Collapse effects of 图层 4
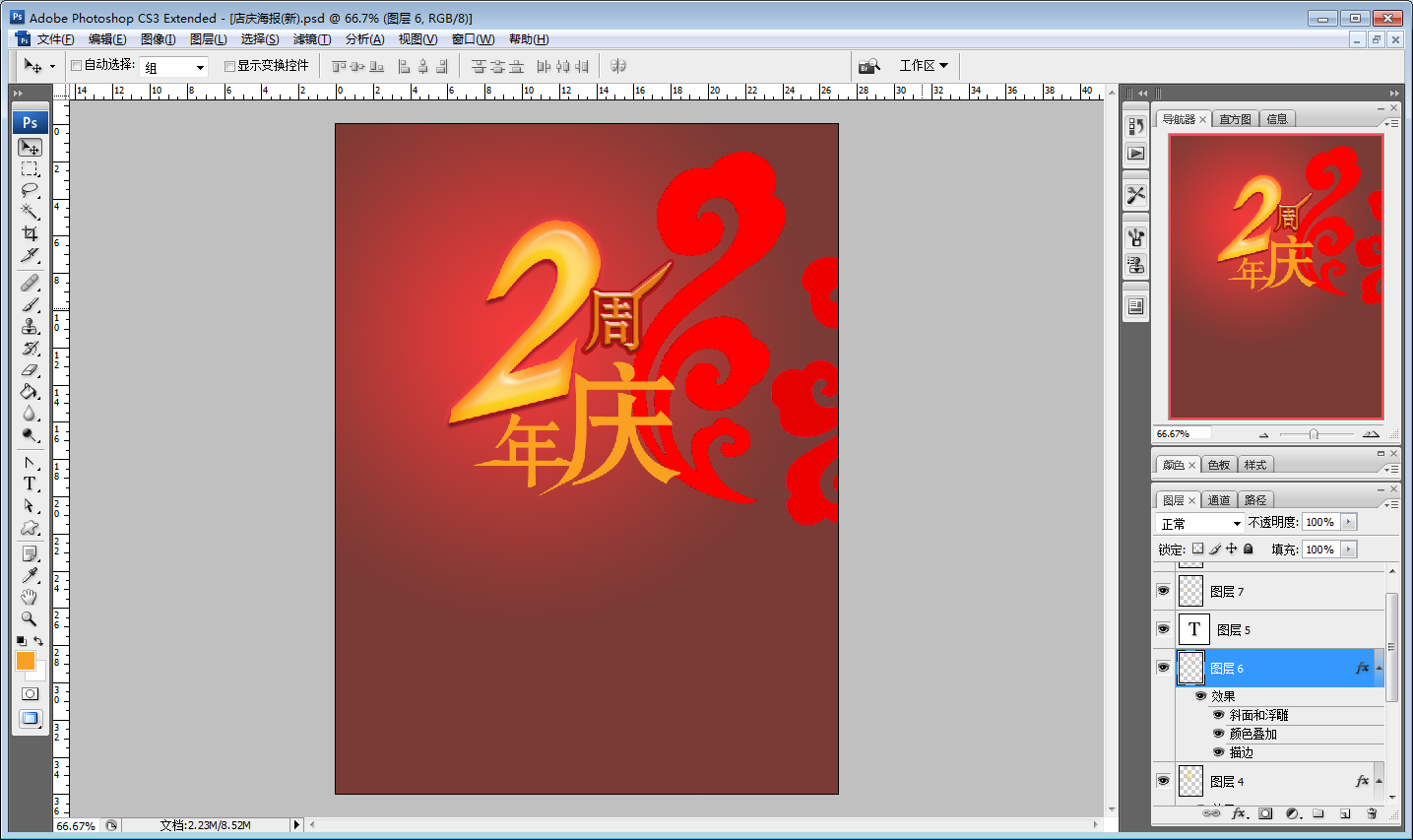This screenshot has width=1413, height=840. pos(1379,782)
